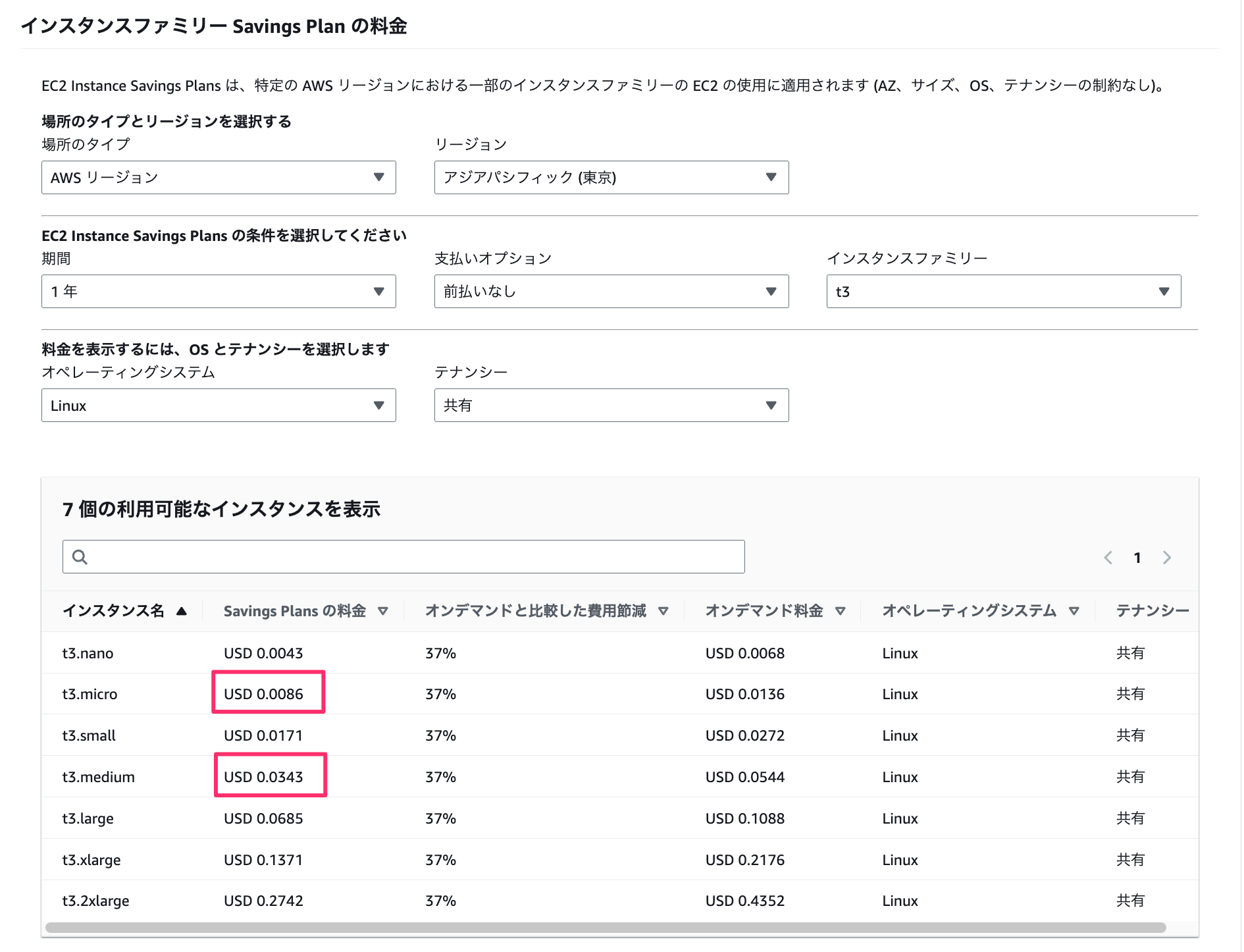Open the 場所のタイプ dropdown

pyautogui.click(x=219, y=177)
